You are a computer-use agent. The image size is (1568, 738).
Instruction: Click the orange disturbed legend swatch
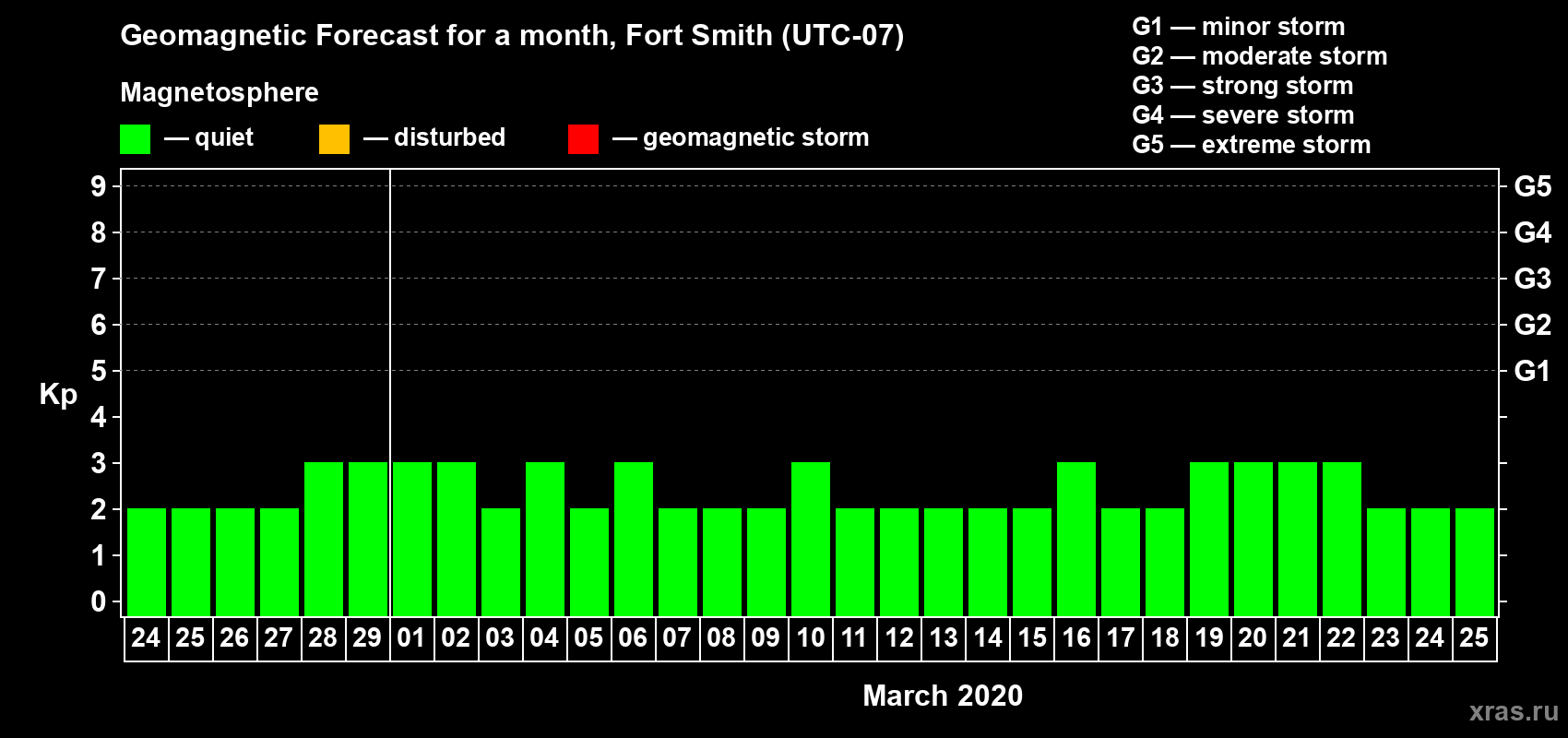coord(334,139)
